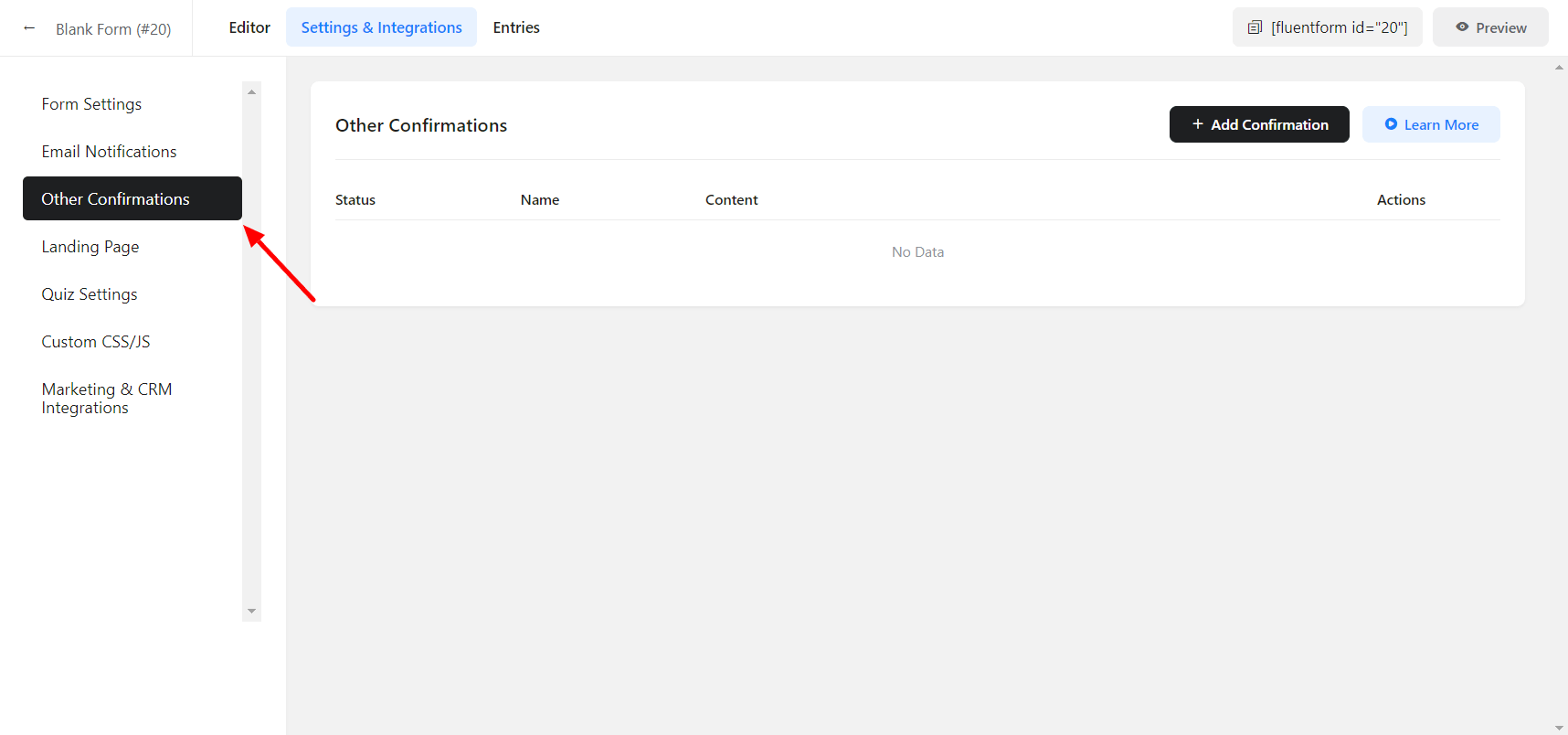
Task: Click the page scrollbar down arrow
Action: tap(1559, 728)
